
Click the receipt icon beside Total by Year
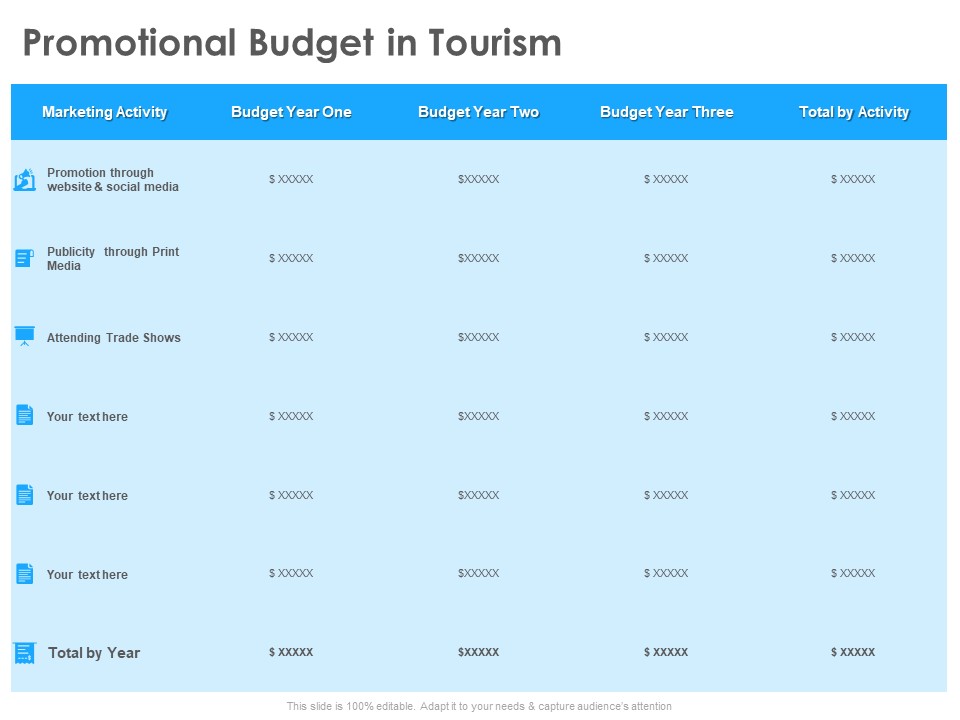coord(24,653)
